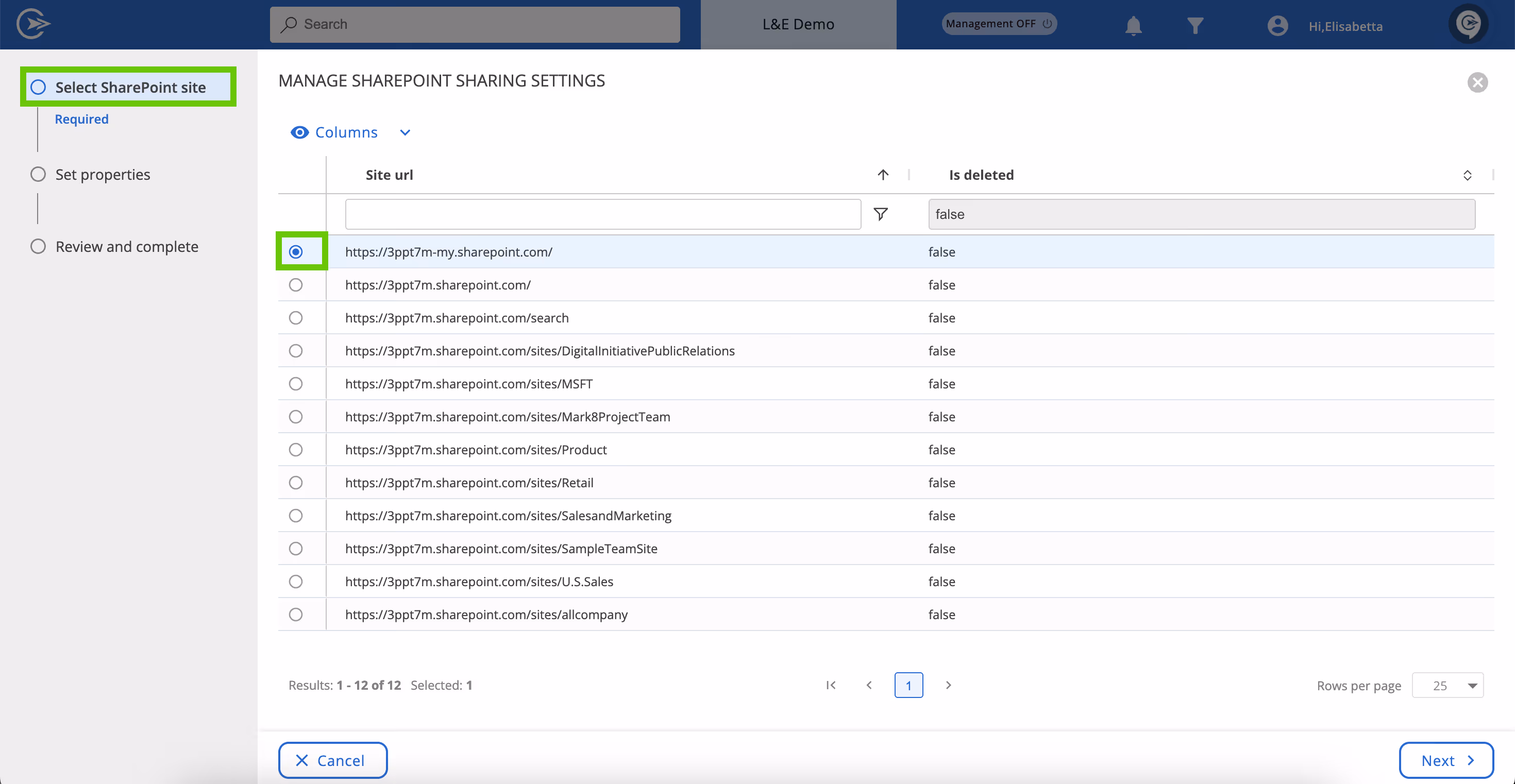The image size is (1515, 784).
Task: Open the user account profile icon
Action: pos(1277,25)
